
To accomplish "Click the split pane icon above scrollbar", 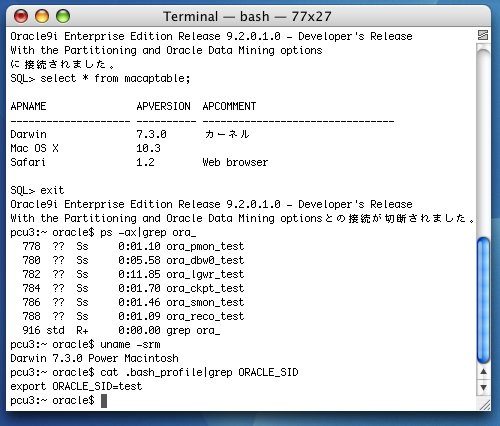I will click(x=483, y=35).
